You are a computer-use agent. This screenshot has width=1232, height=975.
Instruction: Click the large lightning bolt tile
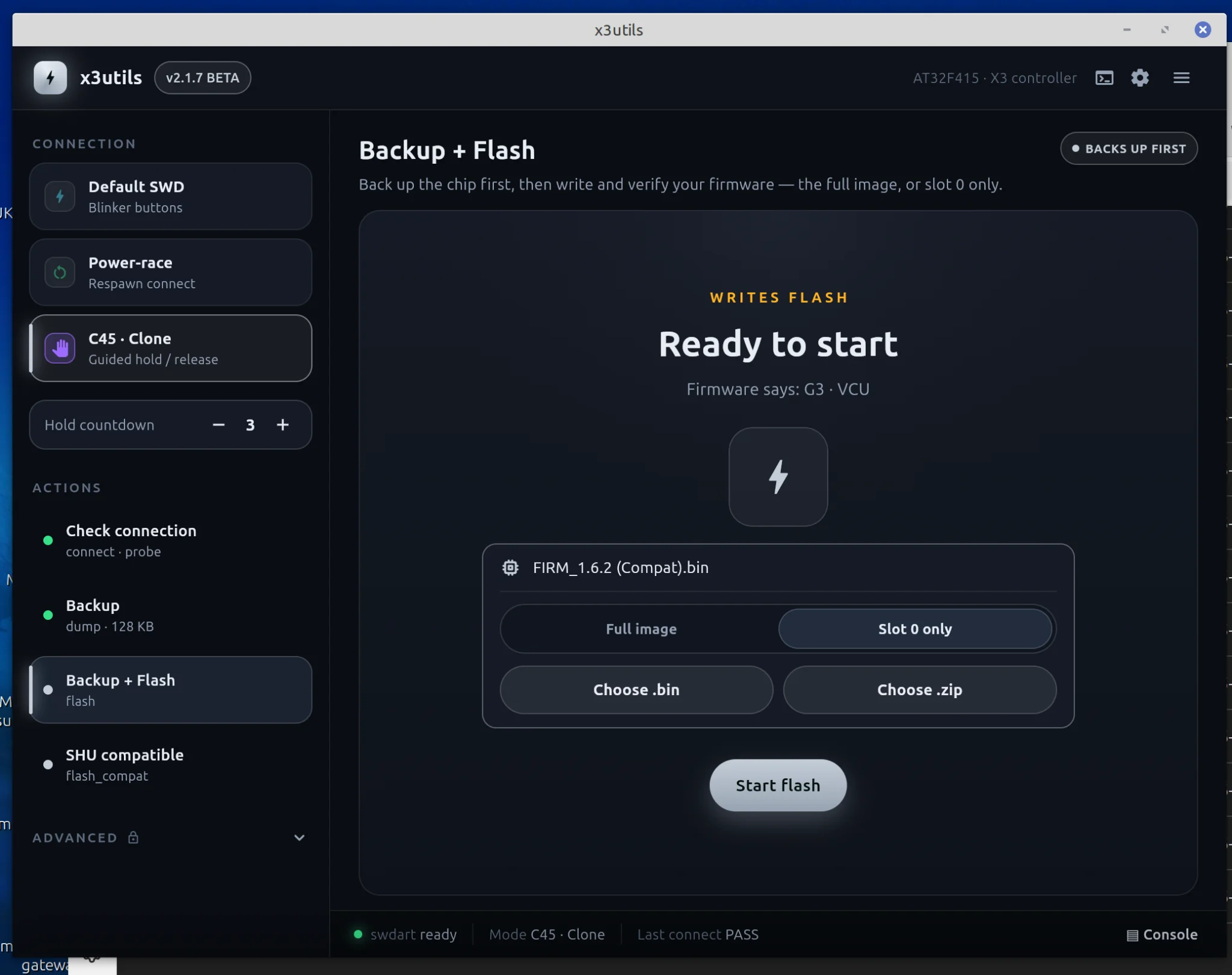[x=778, y=477]
